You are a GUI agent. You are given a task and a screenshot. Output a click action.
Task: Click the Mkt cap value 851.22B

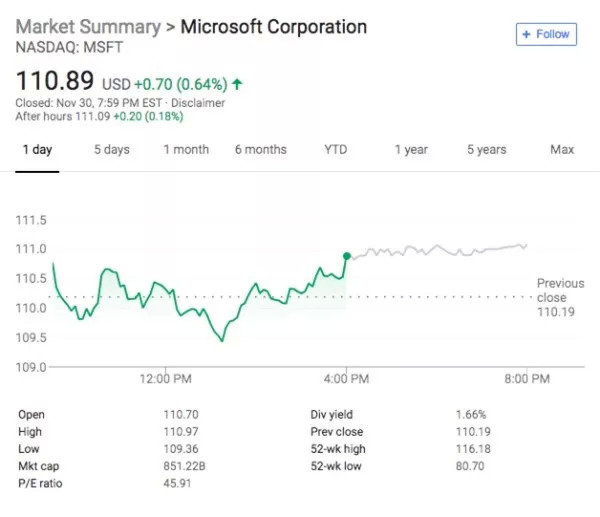(x=184, y=466)
